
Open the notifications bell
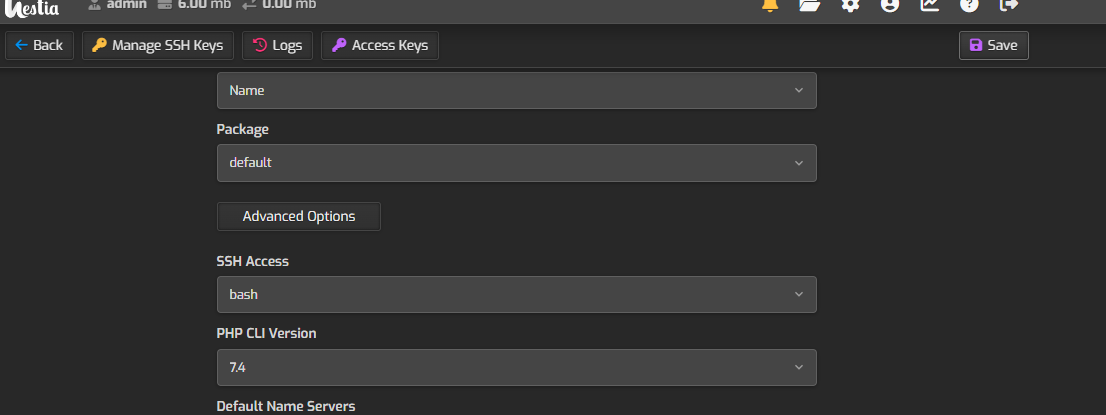pyautogui.click(x=770, y=5)
